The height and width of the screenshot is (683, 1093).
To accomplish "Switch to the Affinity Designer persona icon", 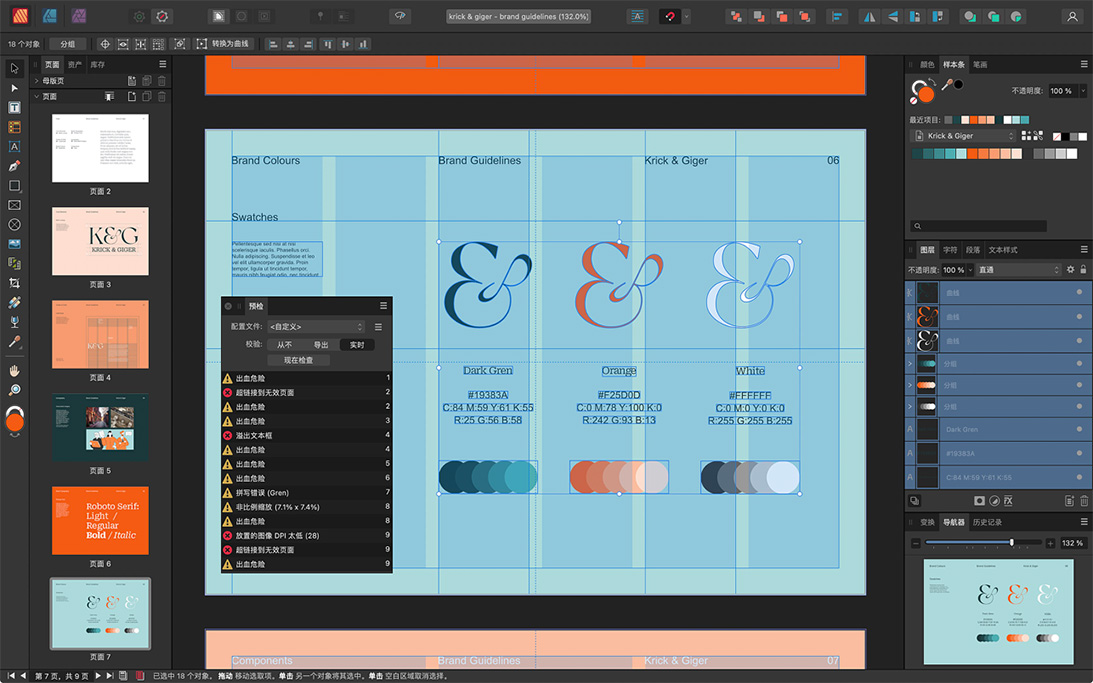I will pos(49,16).
